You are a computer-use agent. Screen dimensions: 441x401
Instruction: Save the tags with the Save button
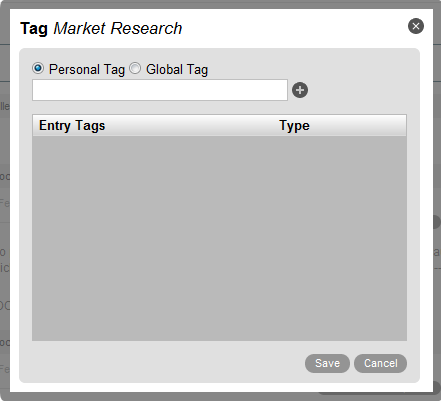point(327,363)
